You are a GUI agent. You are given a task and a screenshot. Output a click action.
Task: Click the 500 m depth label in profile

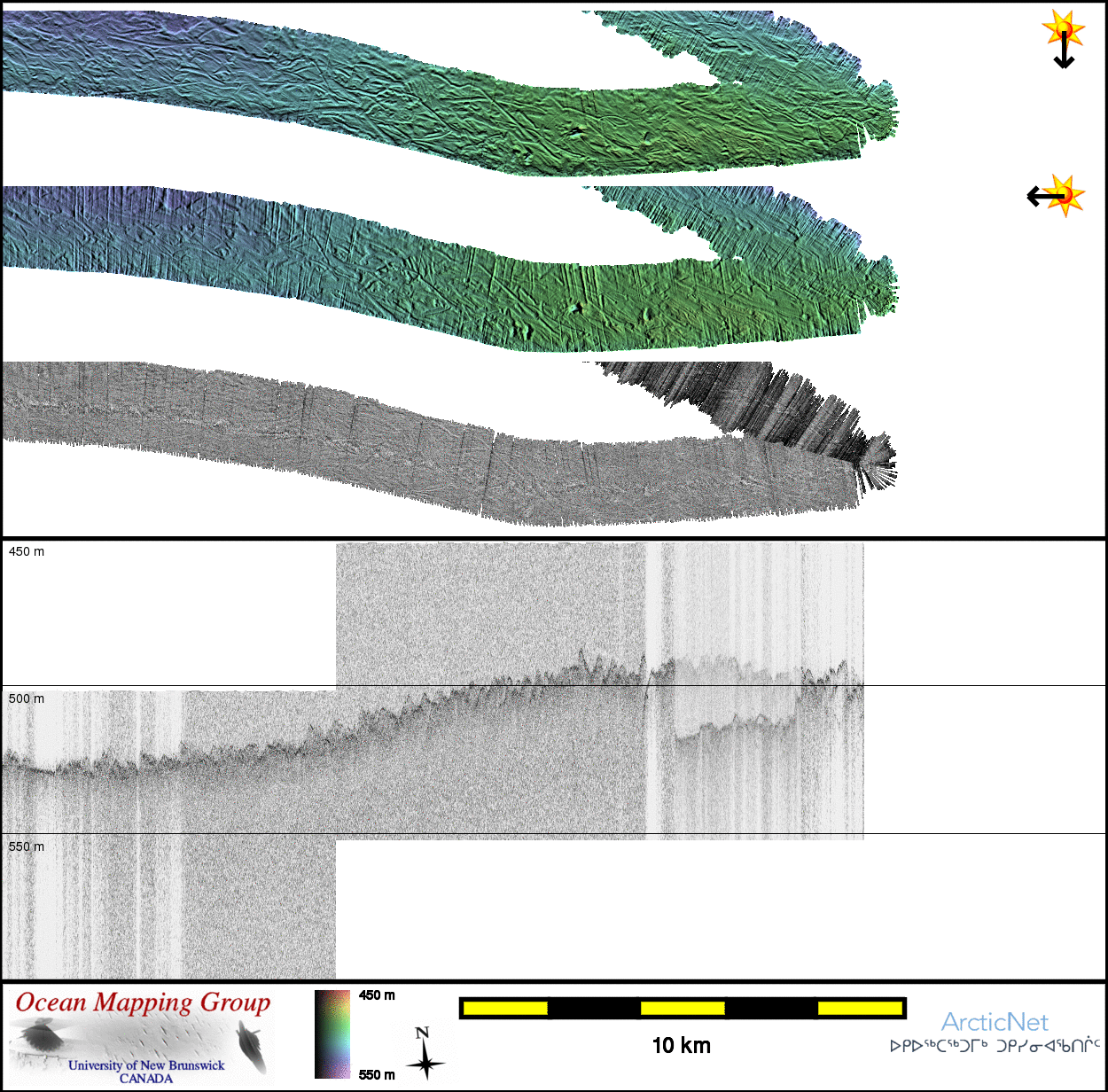pos(27,698)
